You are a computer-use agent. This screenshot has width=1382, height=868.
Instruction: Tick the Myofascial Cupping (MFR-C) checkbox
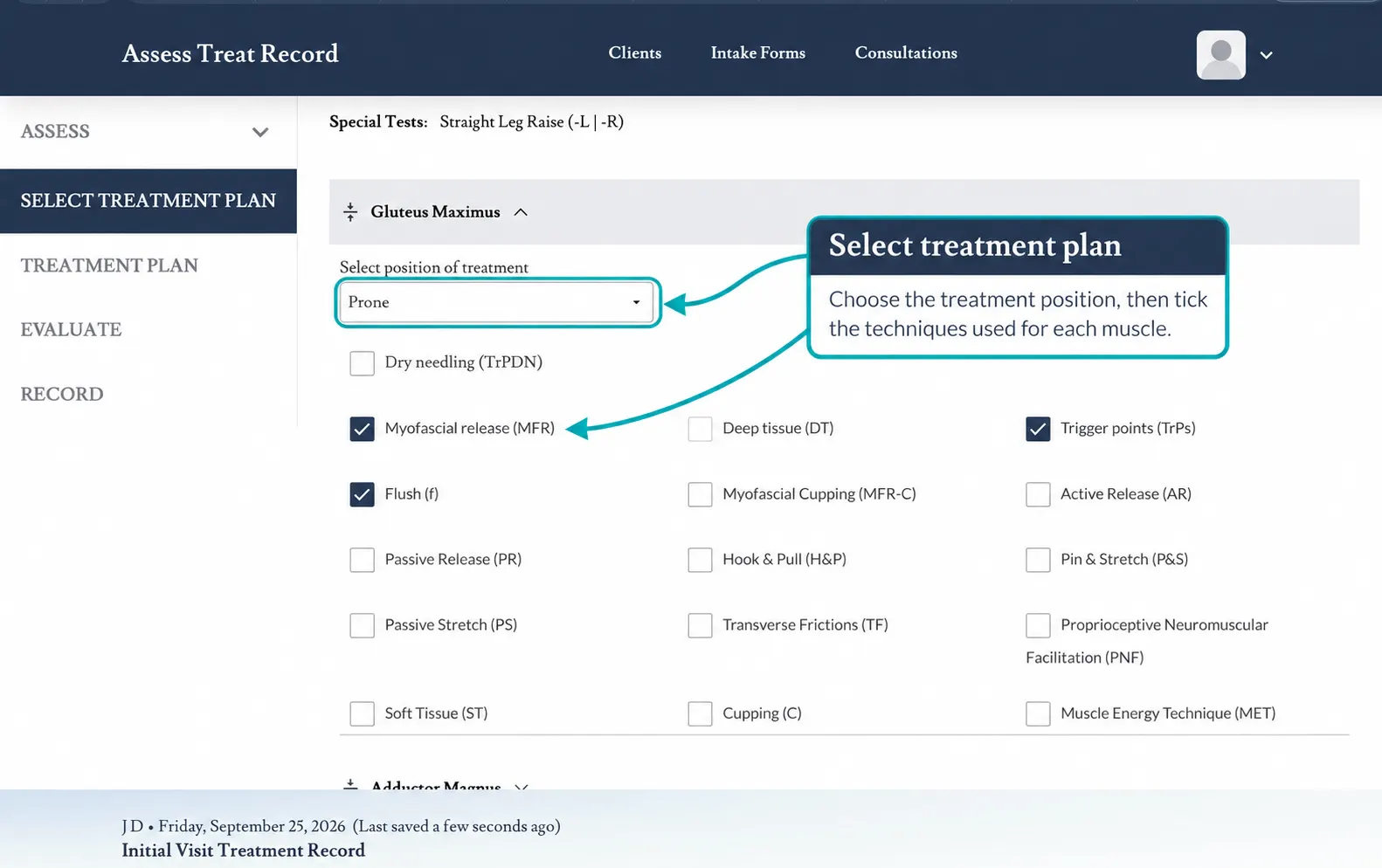pyautogui.click(x=700, y=494)
